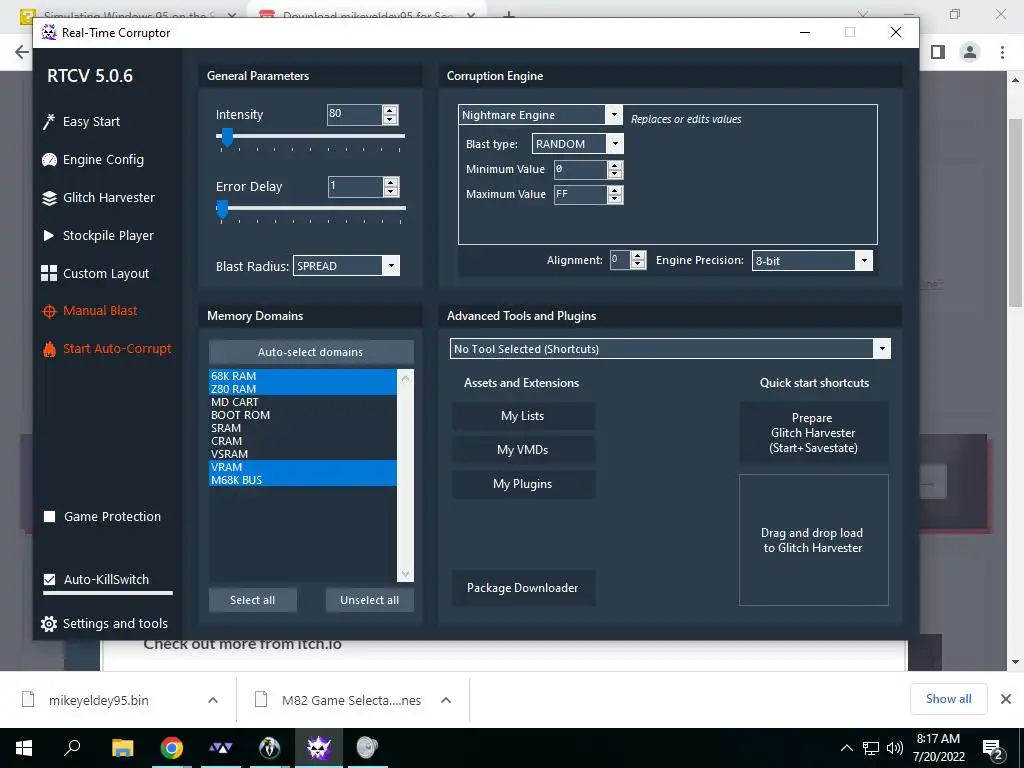Screen dimensions: 1024x768
Task: Go back in Chrome browser
Action: coord(22,52)
